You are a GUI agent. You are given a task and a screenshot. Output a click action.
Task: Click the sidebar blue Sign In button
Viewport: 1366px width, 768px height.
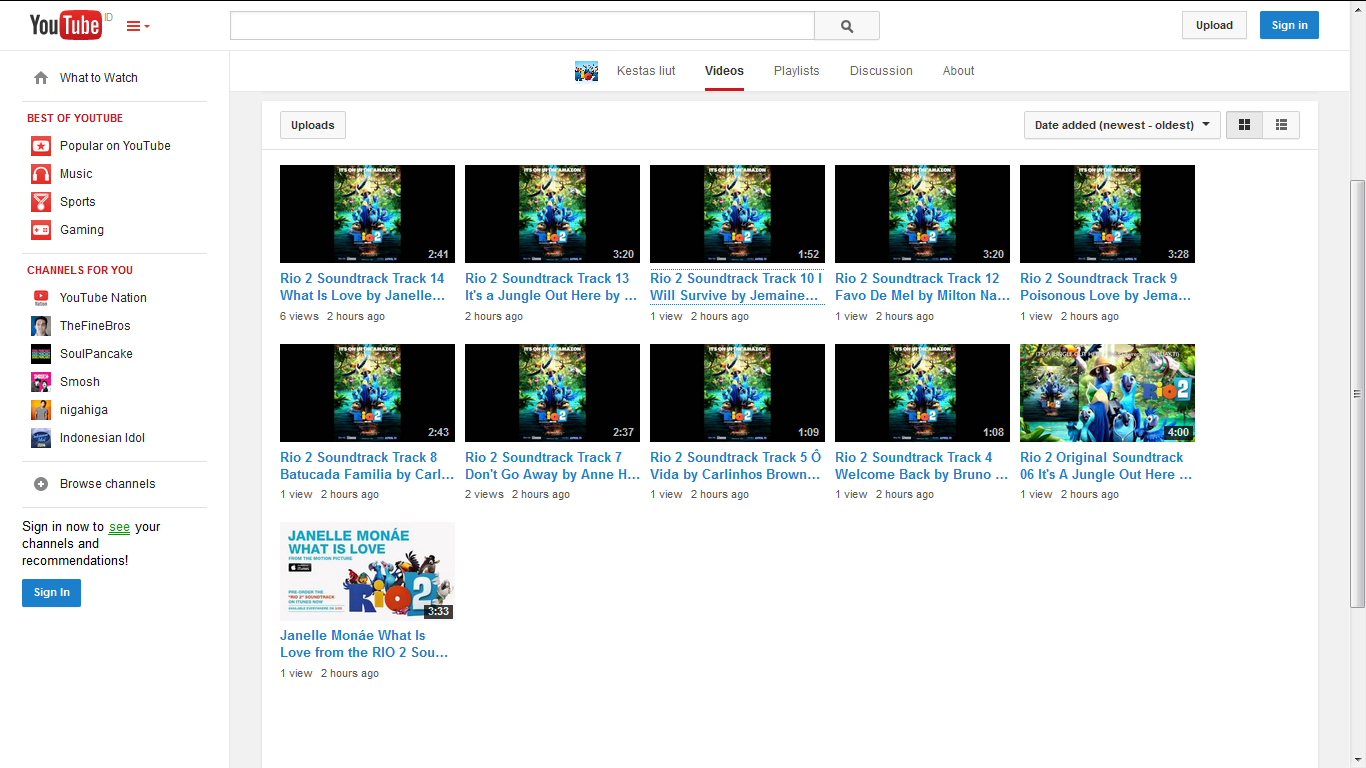[51, 593]
